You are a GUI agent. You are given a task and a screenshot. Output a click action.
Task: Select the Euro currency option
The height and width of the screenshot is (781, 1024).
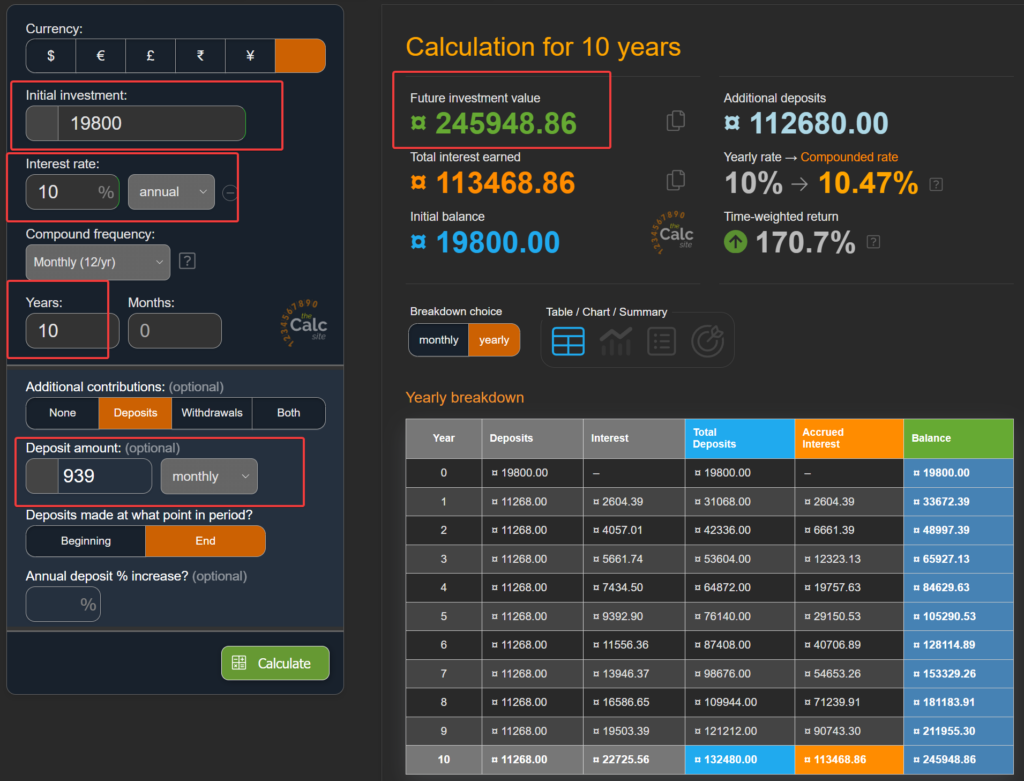point(101,56)
